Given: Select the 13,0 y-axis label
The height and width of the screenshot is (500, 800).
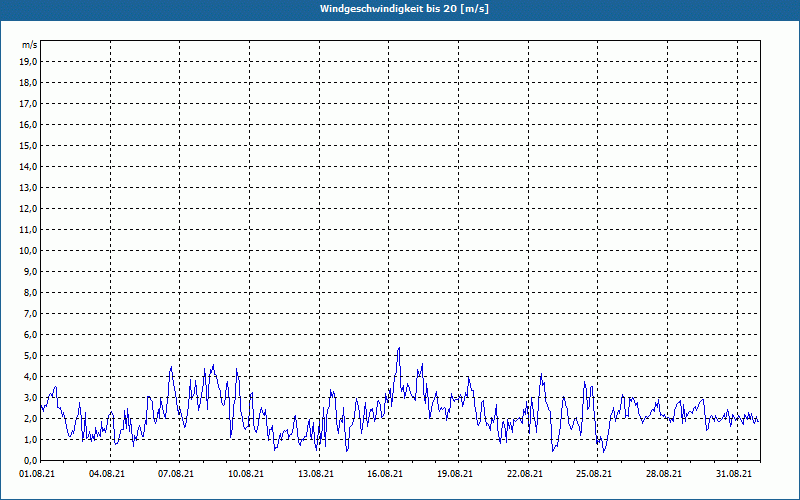Looking at the screenshot, I should 28,188.
